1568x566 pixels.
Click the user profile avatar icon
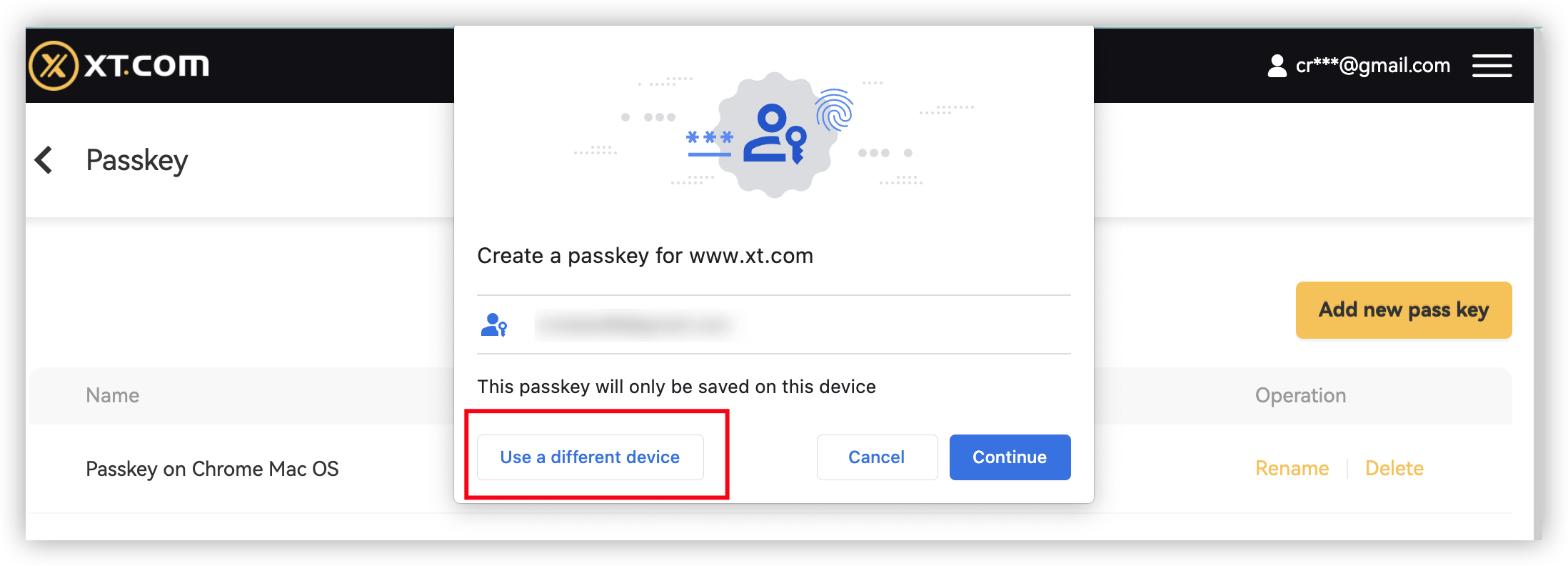[x=1277, y=66]
